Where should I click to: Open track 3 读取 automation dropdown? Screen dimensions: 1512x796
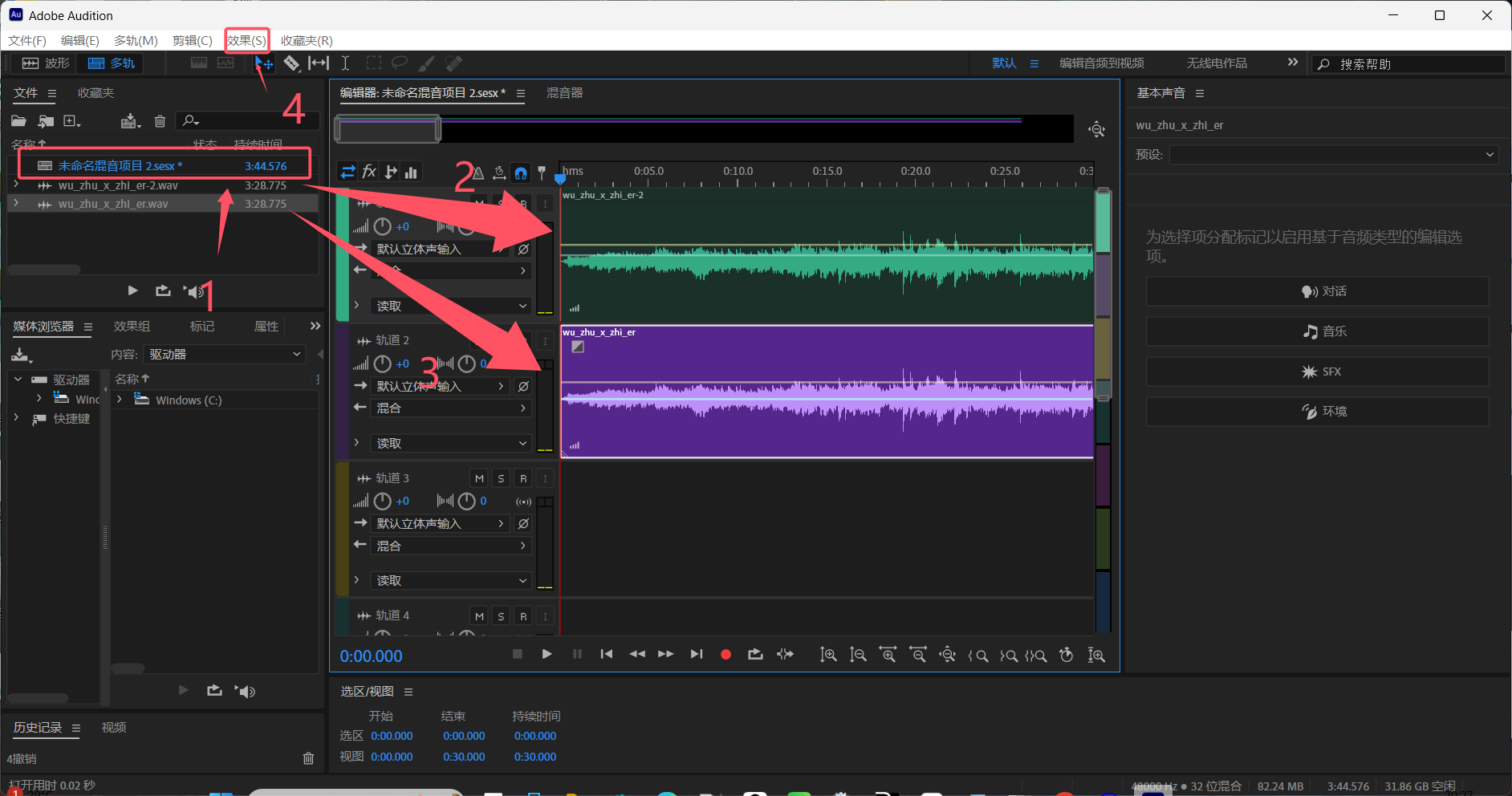[x=452, y=580]
